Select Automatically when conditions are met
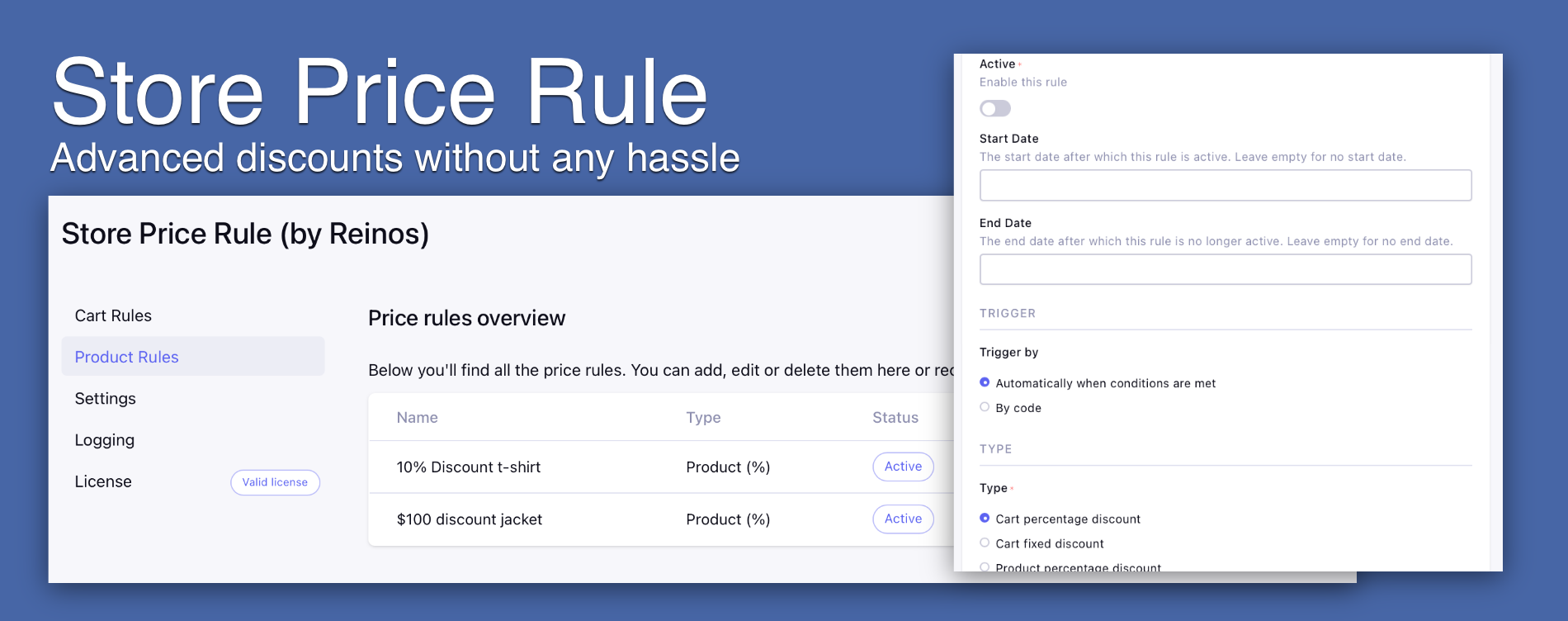 click(985, 382)
